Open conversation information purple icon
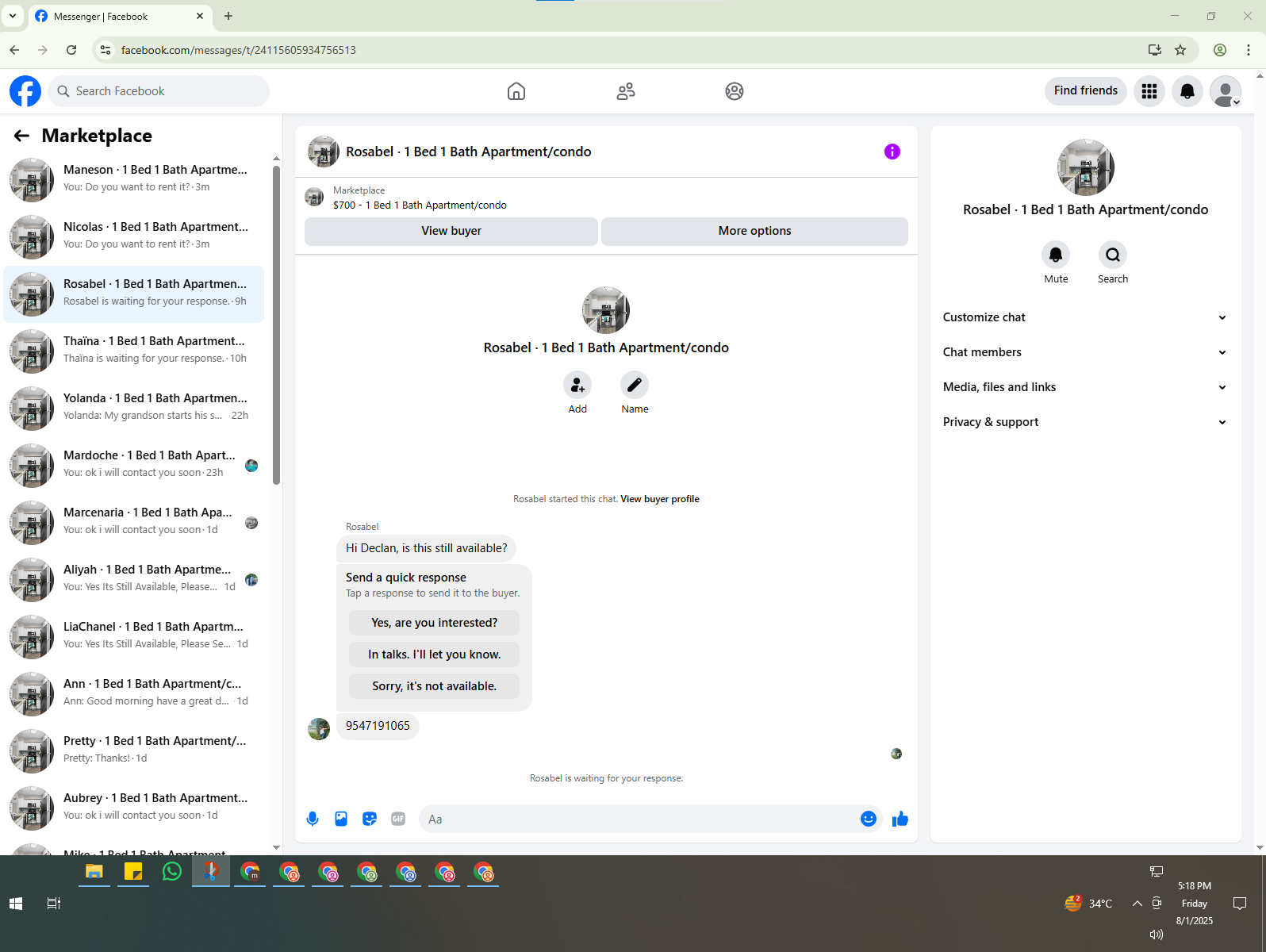This screenshot has width=1266, height=952. 892,152
